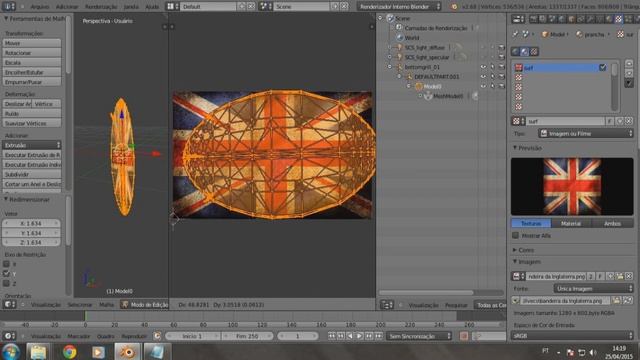Show material textures icon button
640x360 pixels.
coord(524,51)
